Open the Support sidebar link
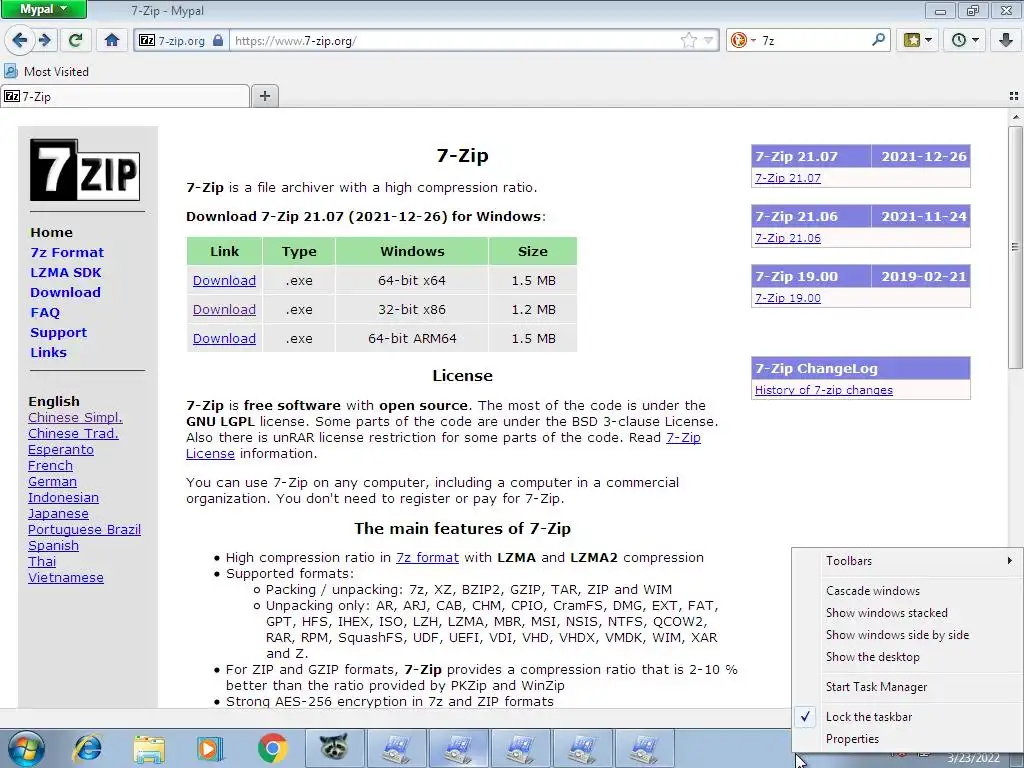The image size is (1024, 768). tap(58, 332)
